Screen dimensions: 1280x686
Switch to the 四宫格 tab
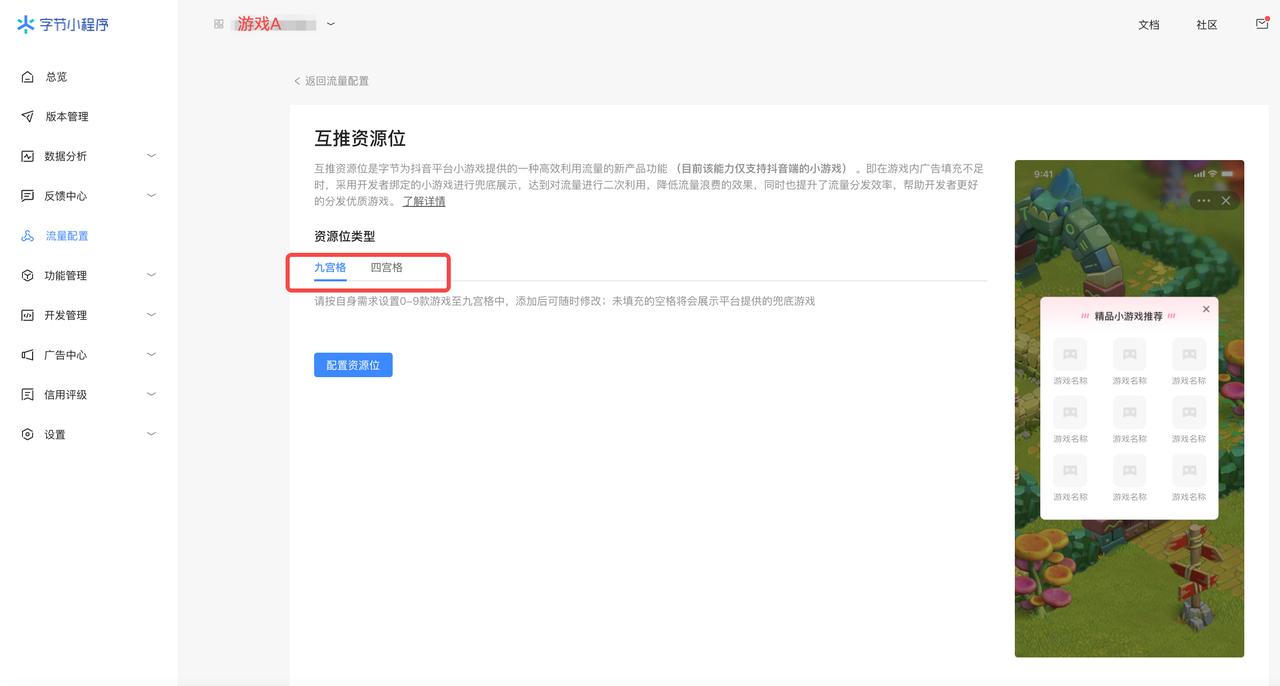[x=386, y=268]
